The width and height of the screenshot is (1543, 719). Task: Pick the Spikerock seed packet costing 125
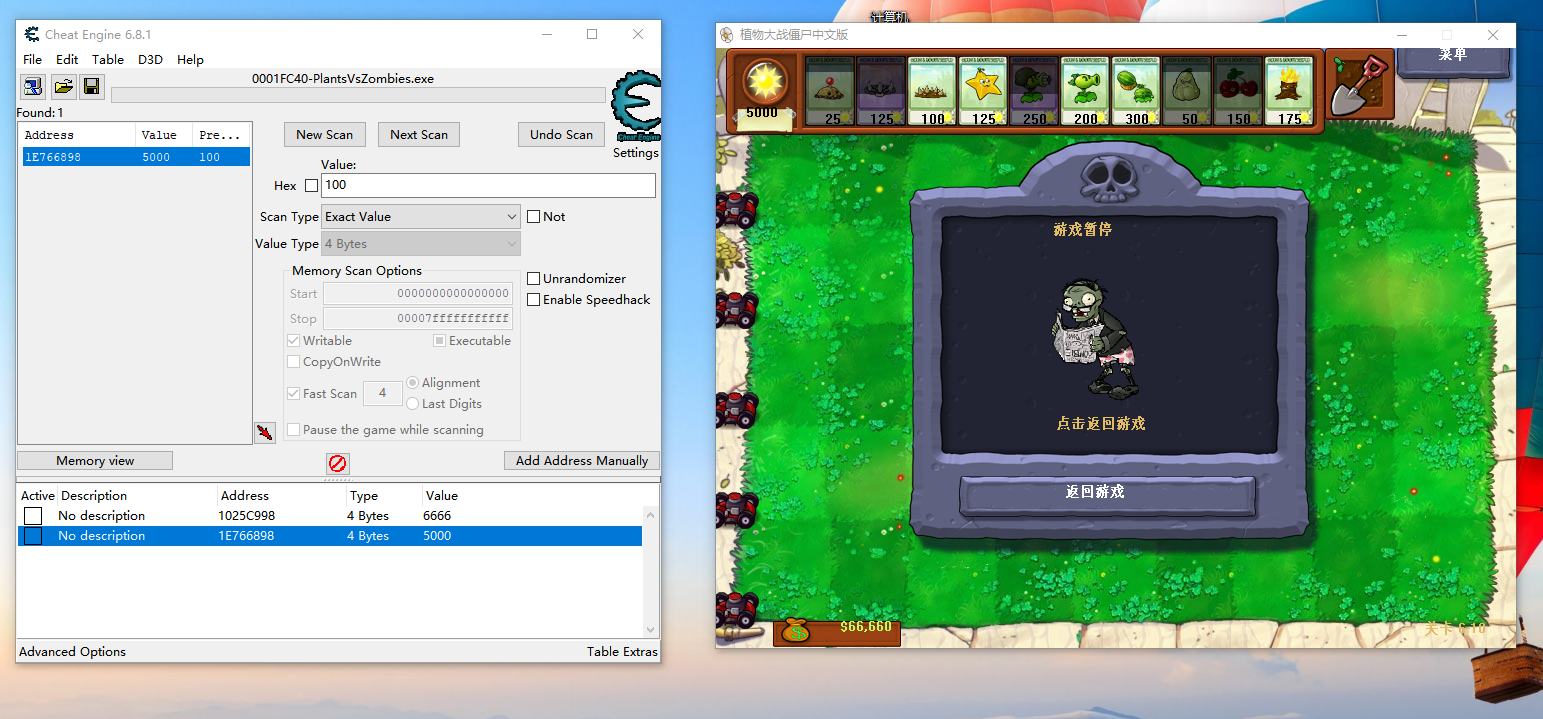(881, 91)
